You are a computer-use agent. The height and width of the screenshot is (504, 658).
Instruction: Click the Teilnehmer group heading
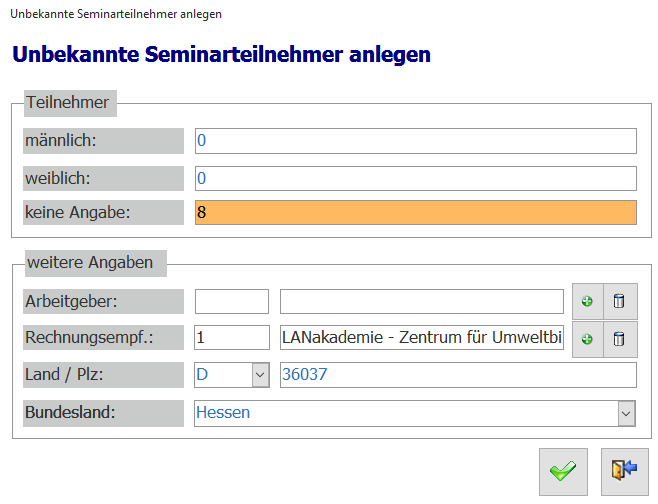tap(68, 101)
